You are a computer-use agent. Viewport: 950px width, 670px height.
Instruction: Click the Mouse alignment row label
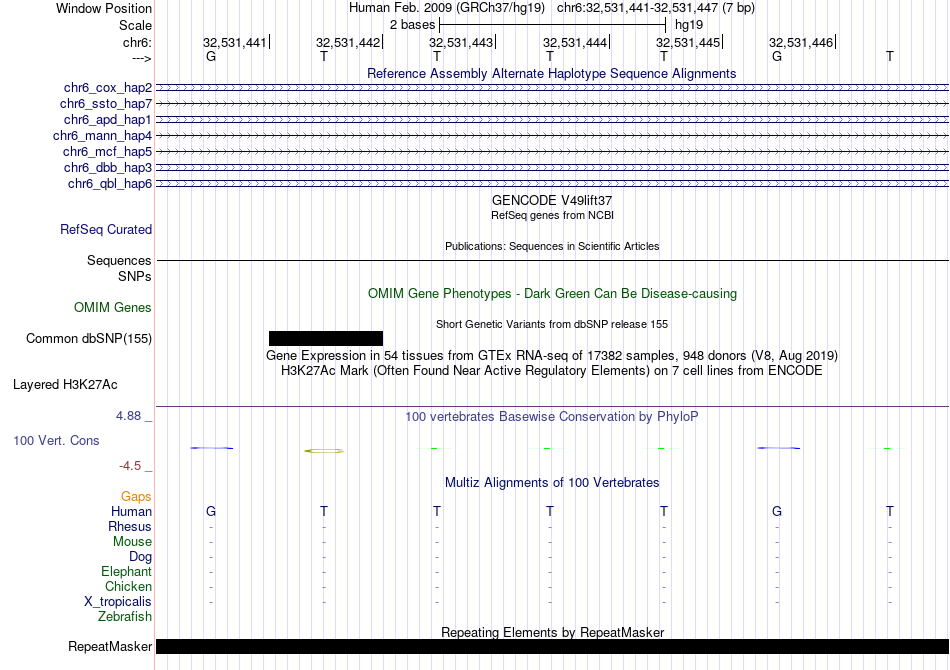click(132, 542)
